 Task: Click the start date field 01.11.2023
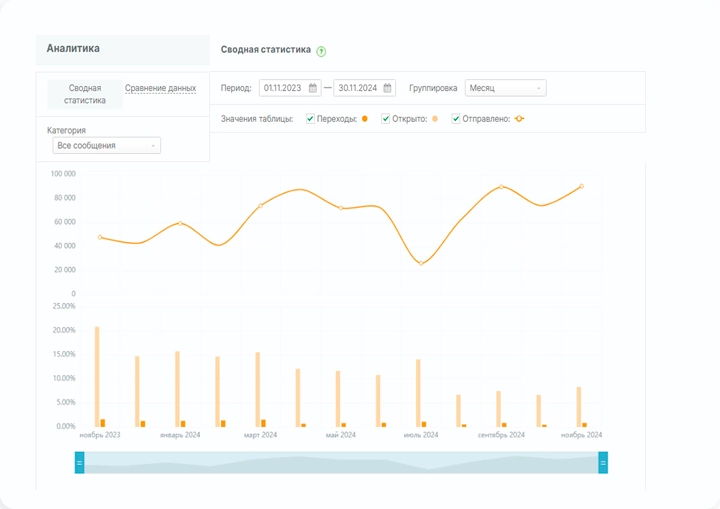click(283, 88)
